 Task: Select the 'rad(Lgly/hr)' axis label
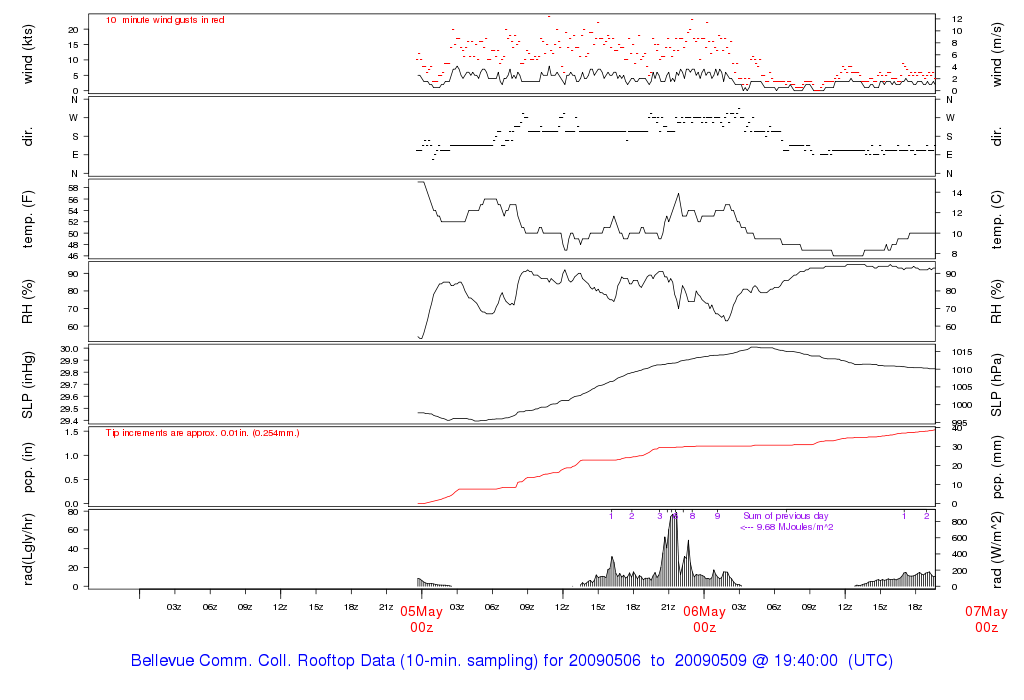[27, 549]
